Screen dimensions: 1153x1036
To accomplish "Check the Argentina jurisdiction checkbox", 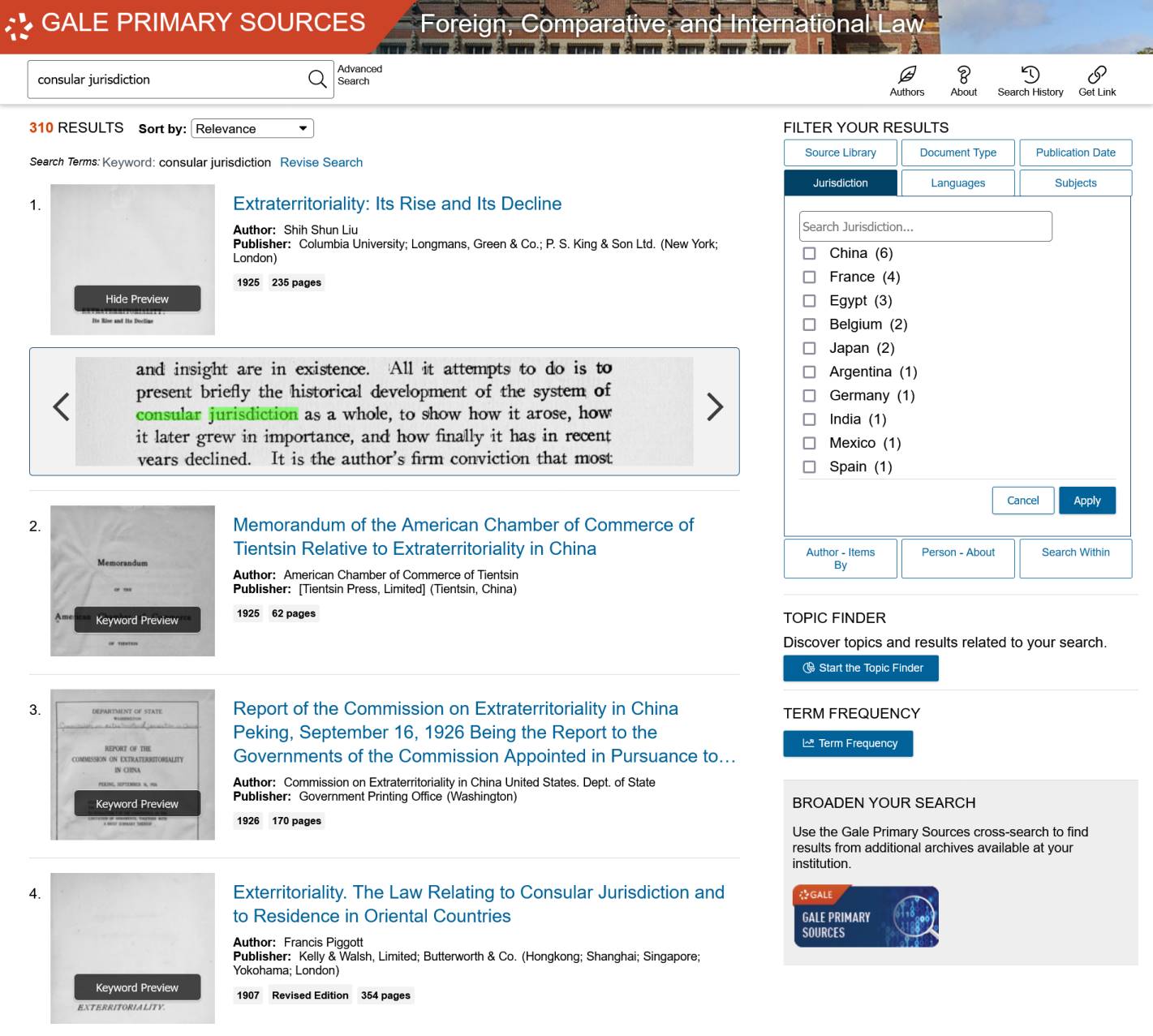I will click(x=809, y=372).
